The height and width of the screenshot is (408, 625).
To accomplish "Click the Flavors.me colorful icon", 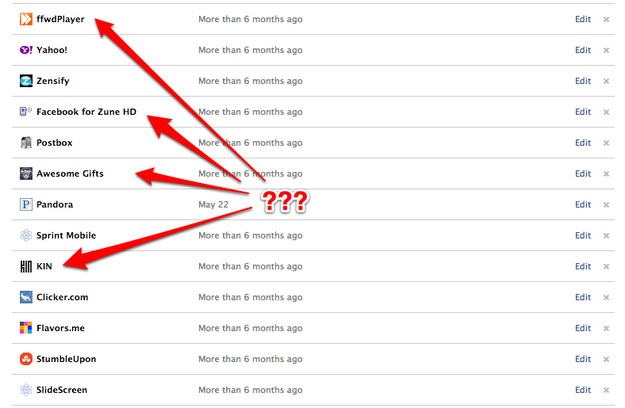I will (26, 328).
